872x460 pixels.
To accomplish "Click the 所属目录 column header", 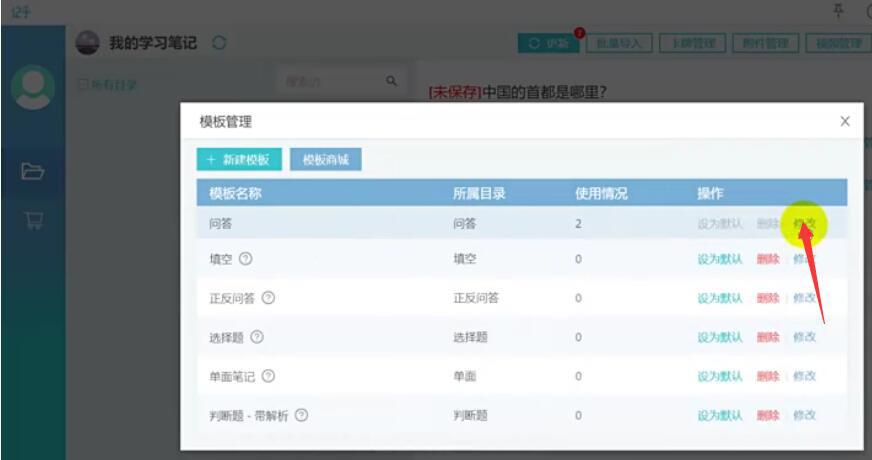I will point(479,193).
